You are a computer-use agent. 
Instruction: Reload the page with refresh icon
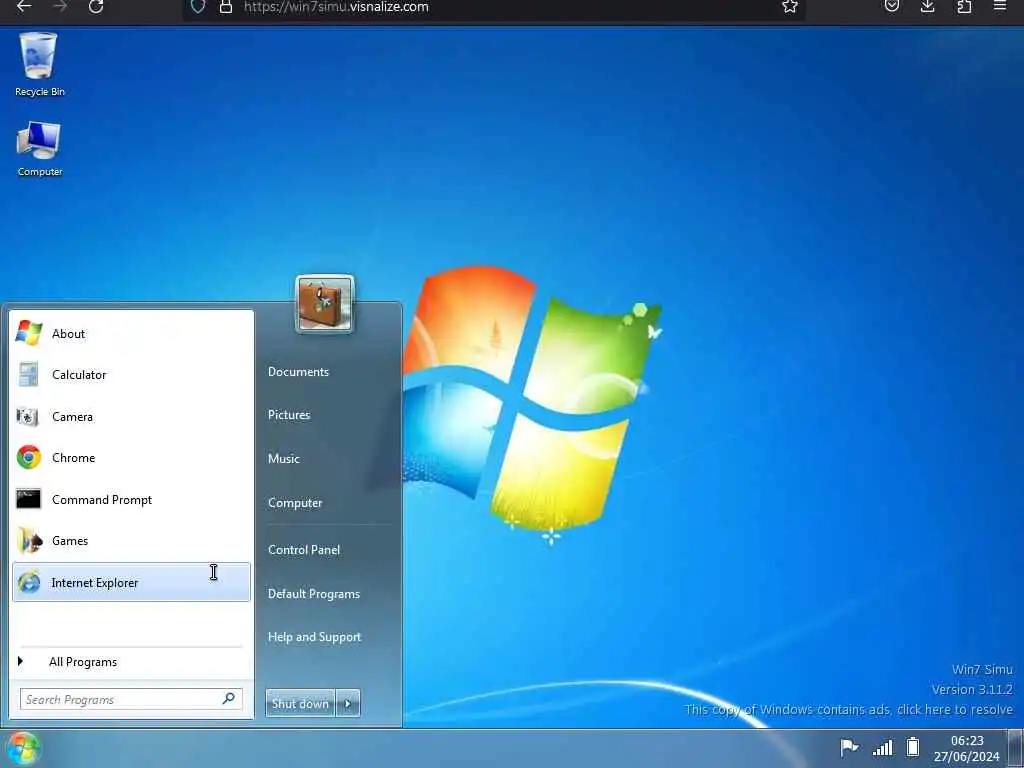(x=96, y=7)
